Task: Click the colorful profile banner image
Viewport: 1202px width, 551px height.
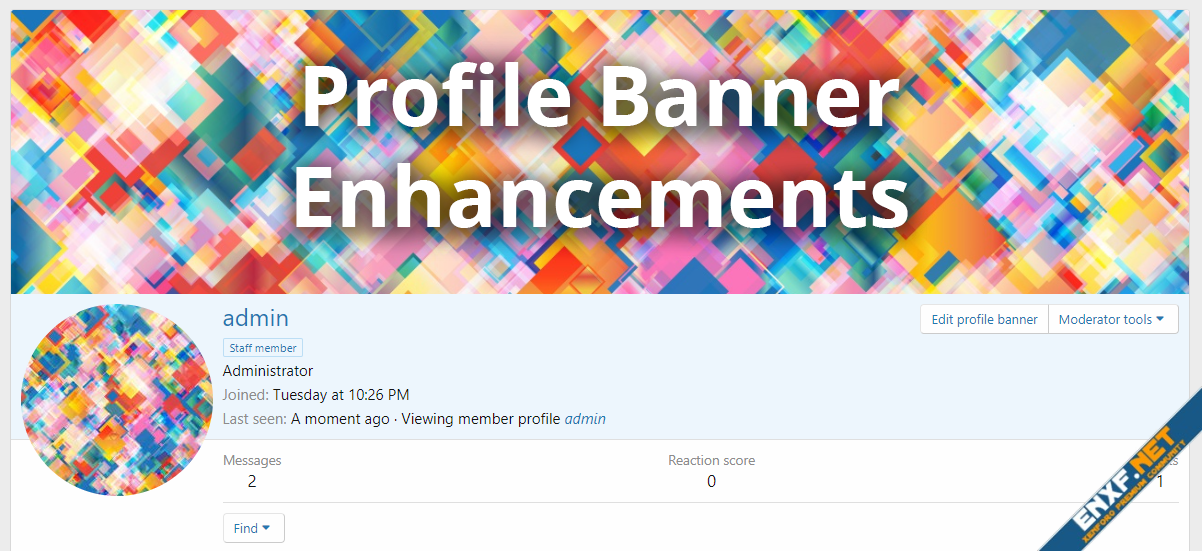Action: pos(600,152)
